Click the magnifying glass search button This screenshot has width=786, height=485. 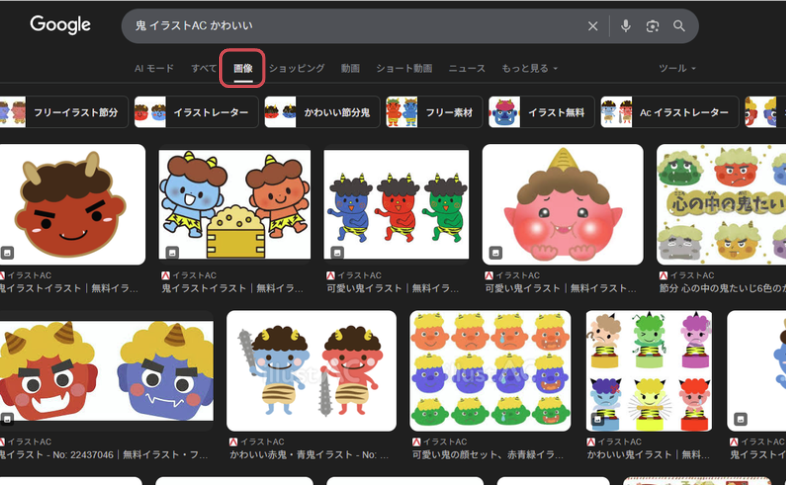tap(680, 26)
